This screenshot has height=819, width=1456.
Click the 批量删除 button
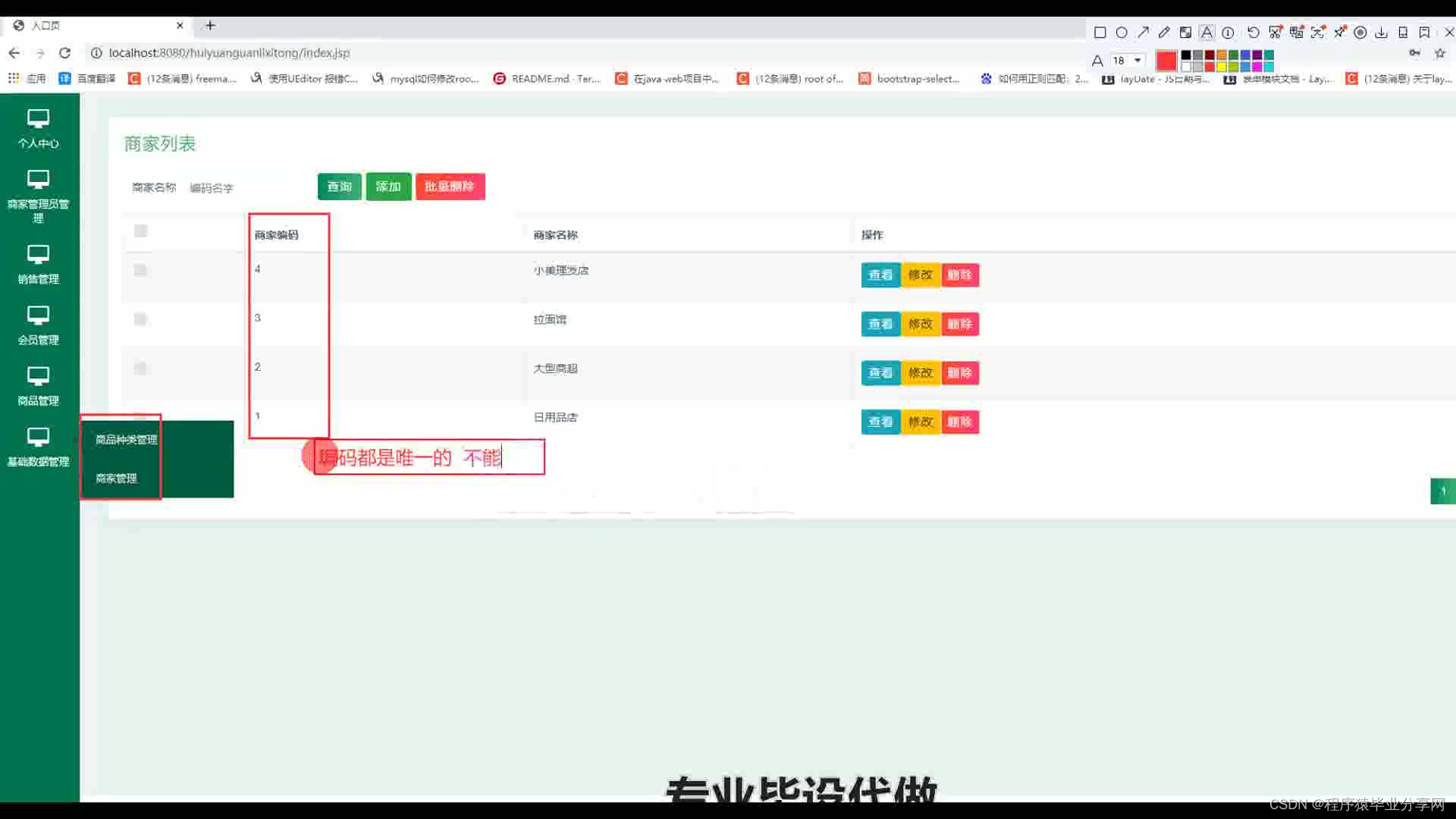pyautogui.click(x=450, y=187)
